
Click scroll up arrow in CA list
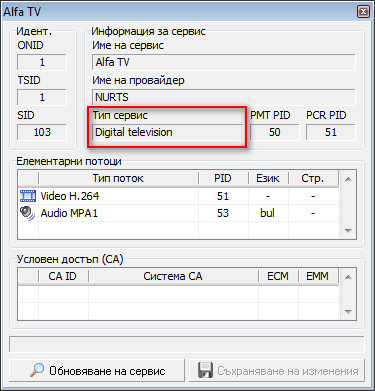click(x=348, y=277)
